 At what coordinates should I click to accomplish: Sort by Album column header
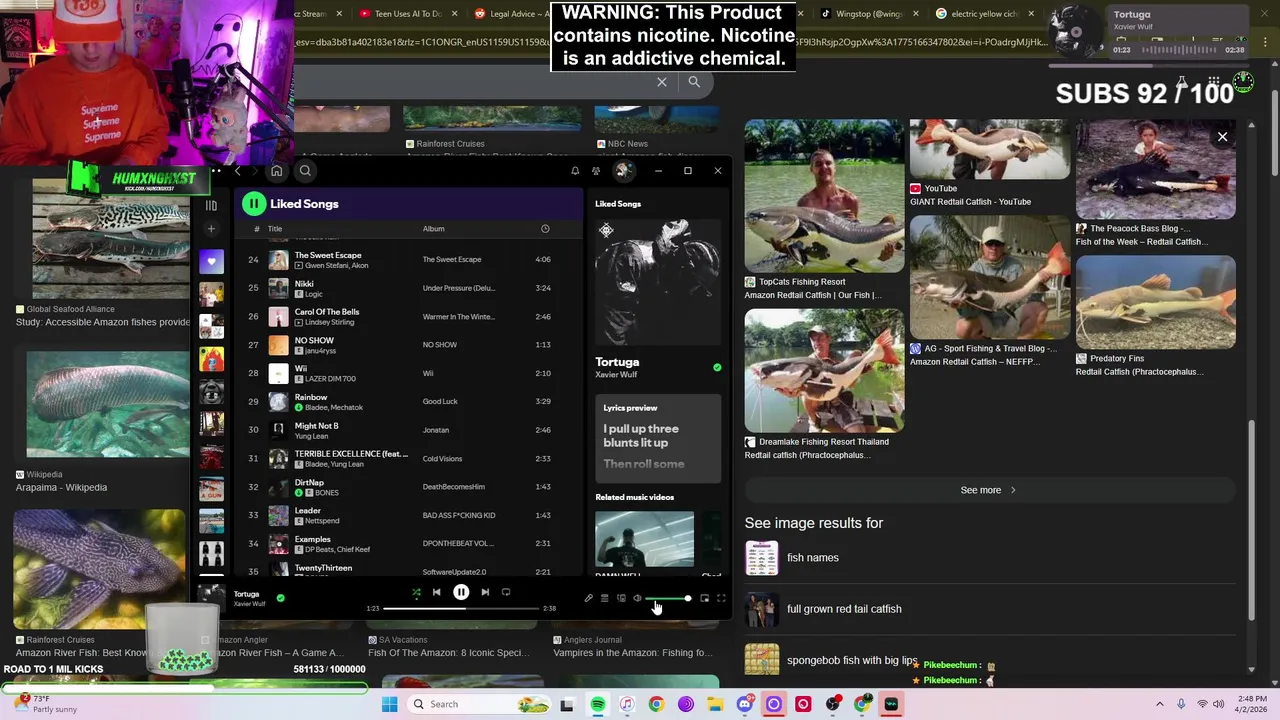[433, 229]
